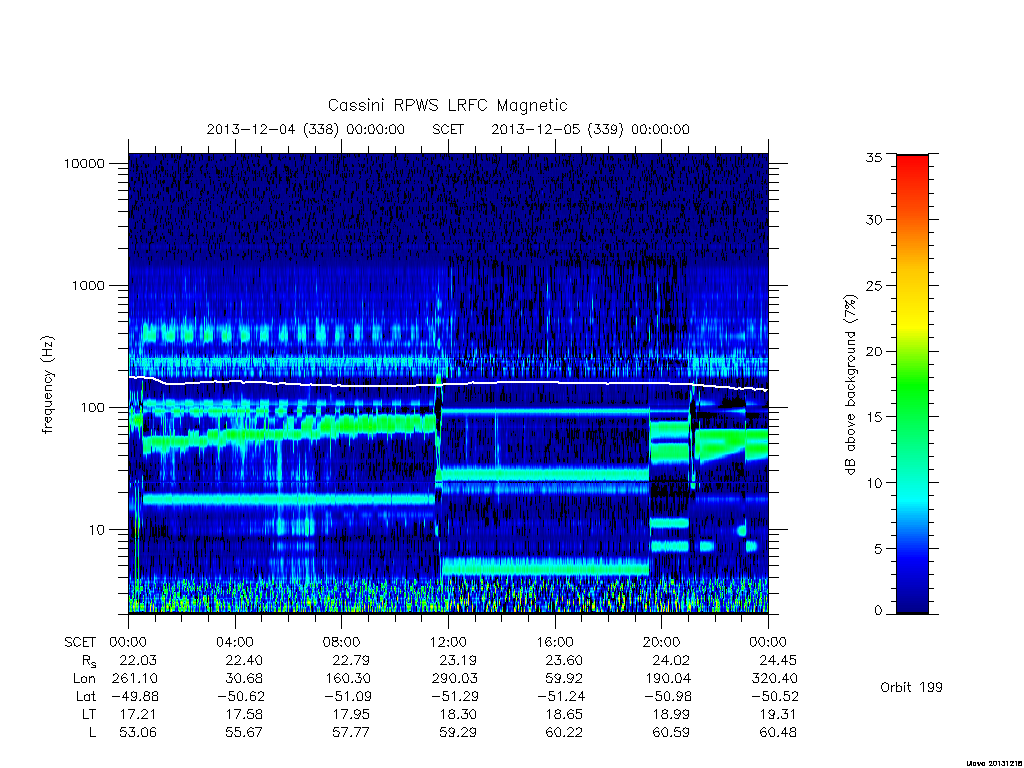The height and width of the screenshot is (768, 1024).
Task: Click the L value 59.29
Action: pyautogui.click(x=458, y=733)
